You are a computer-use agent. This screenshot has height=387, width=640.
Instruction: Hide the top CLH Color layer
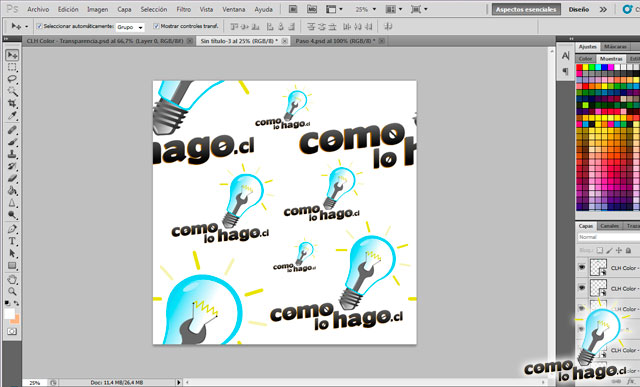coord(582,267)
